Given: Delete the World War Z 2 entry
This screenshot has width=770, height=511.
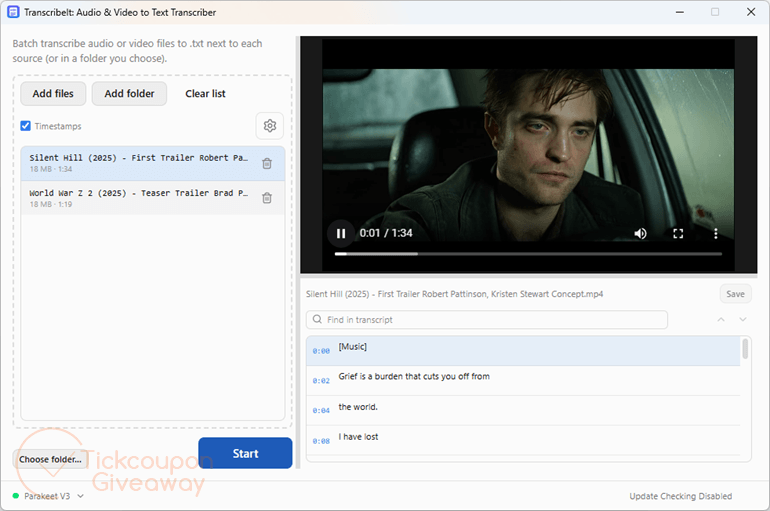Looking at the screenshot, I should point(267,198).
